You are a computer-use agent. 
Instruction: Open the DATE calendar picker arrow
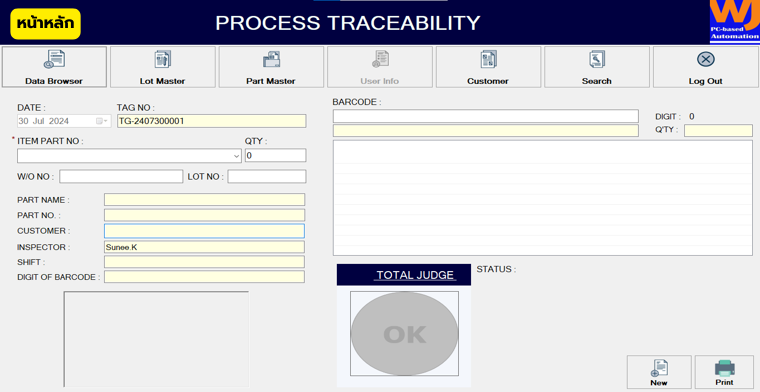pyautogui.click(x=102, y=121)
